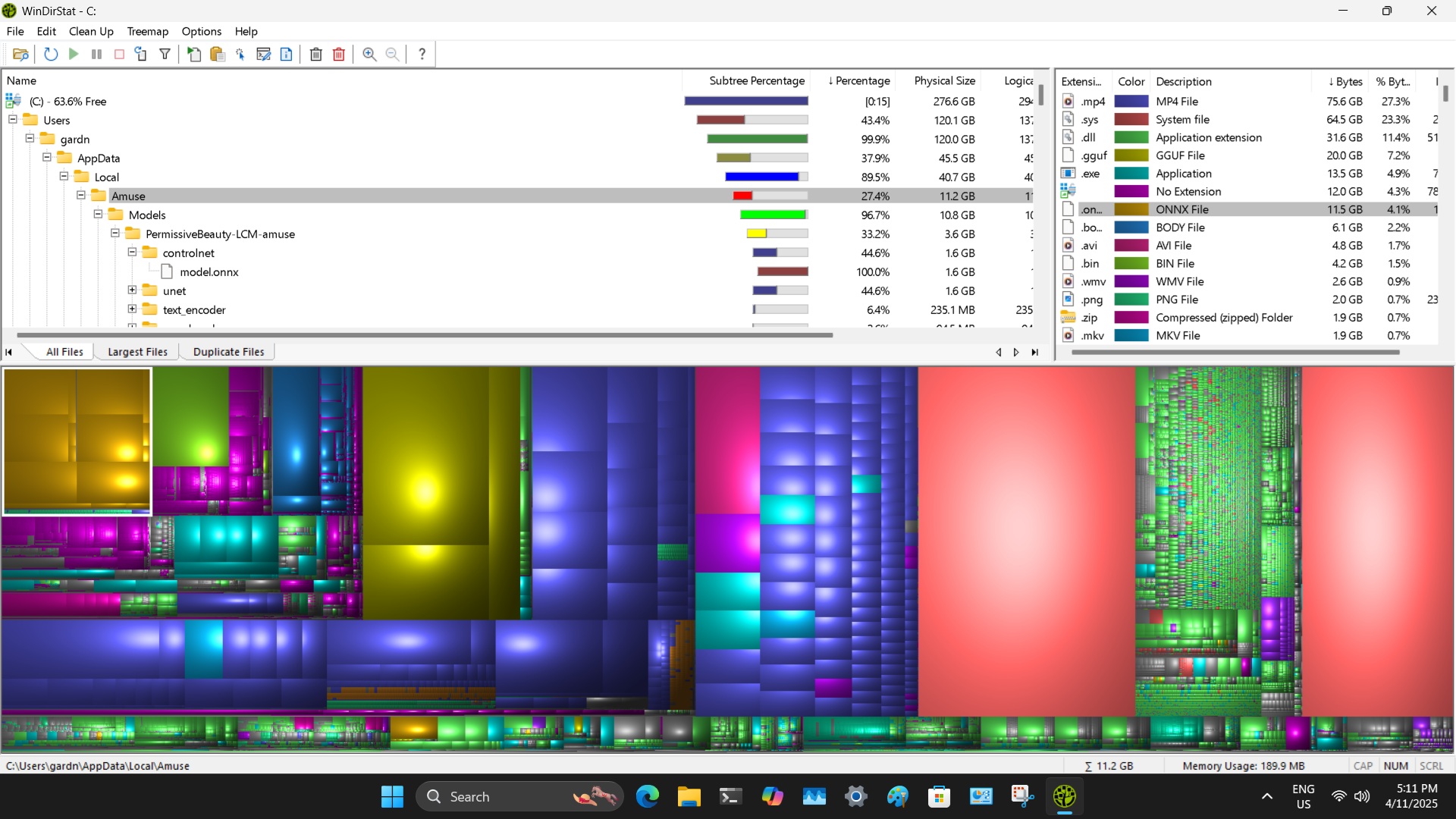Screen dimensions: 1456x819
Task: Sort by Physical Size column header
Action: pyautogui.click(x=944, y=80)
